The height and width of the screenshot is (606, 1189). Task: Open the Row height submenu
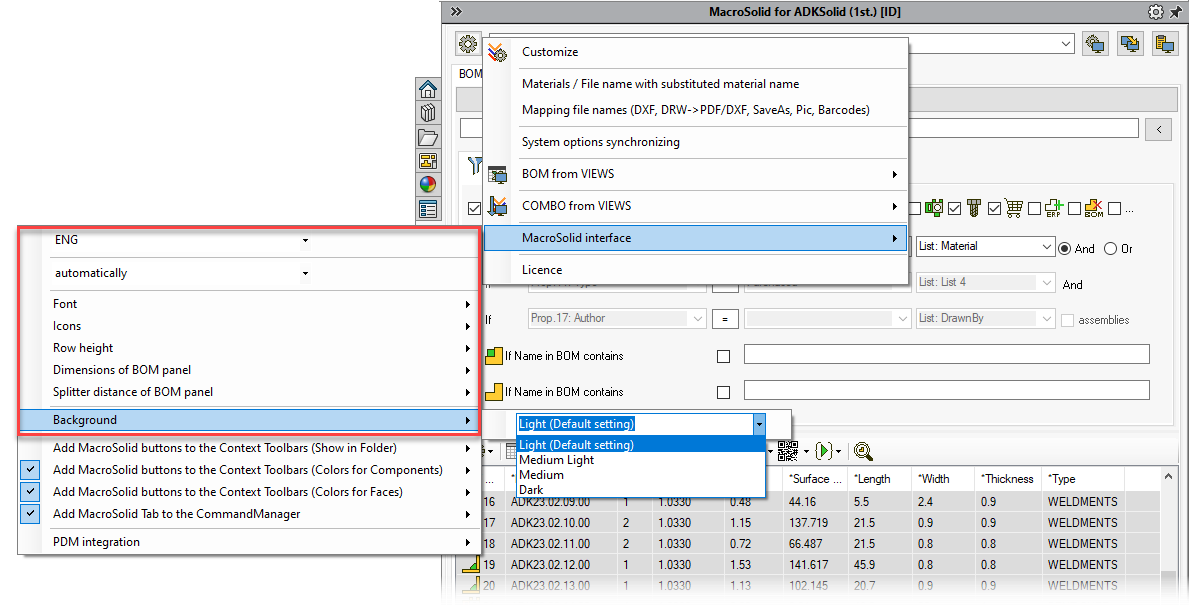coord(249,348)
